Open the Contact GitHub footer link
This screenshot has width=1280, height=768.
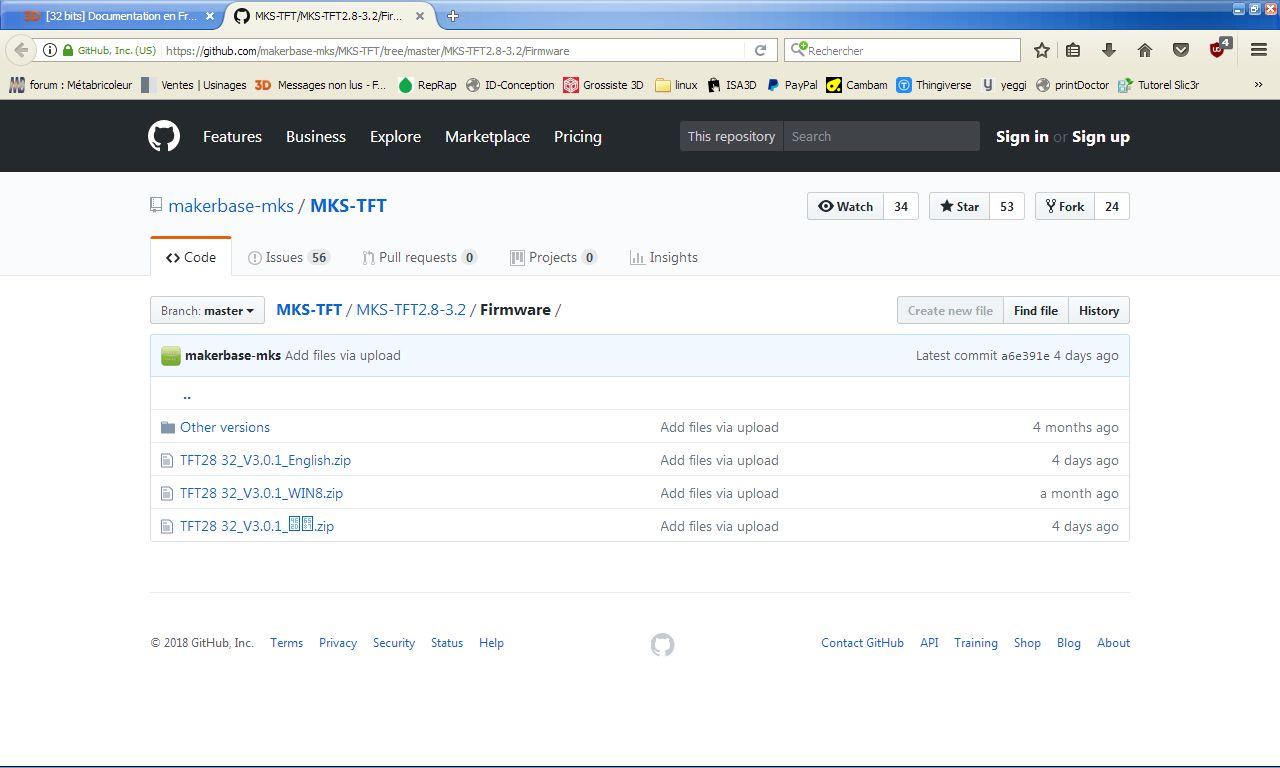[862, 643]
